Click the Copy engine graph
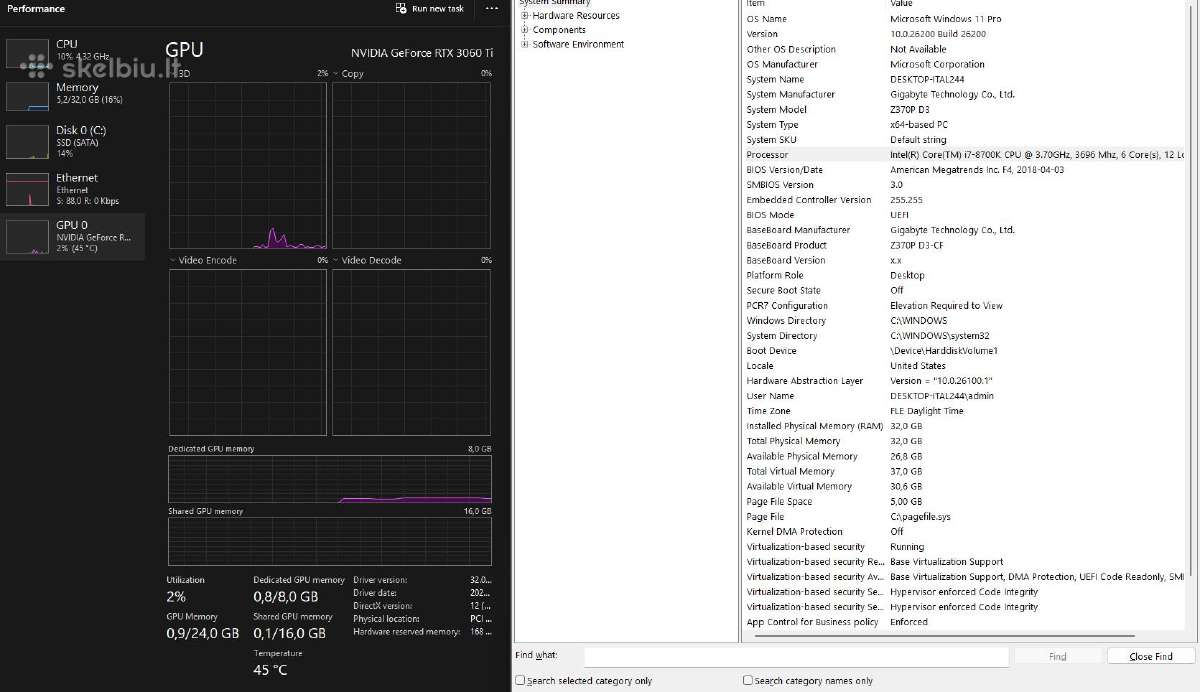The height and width of the screenshot is (692, 1200). coord(412,165)
